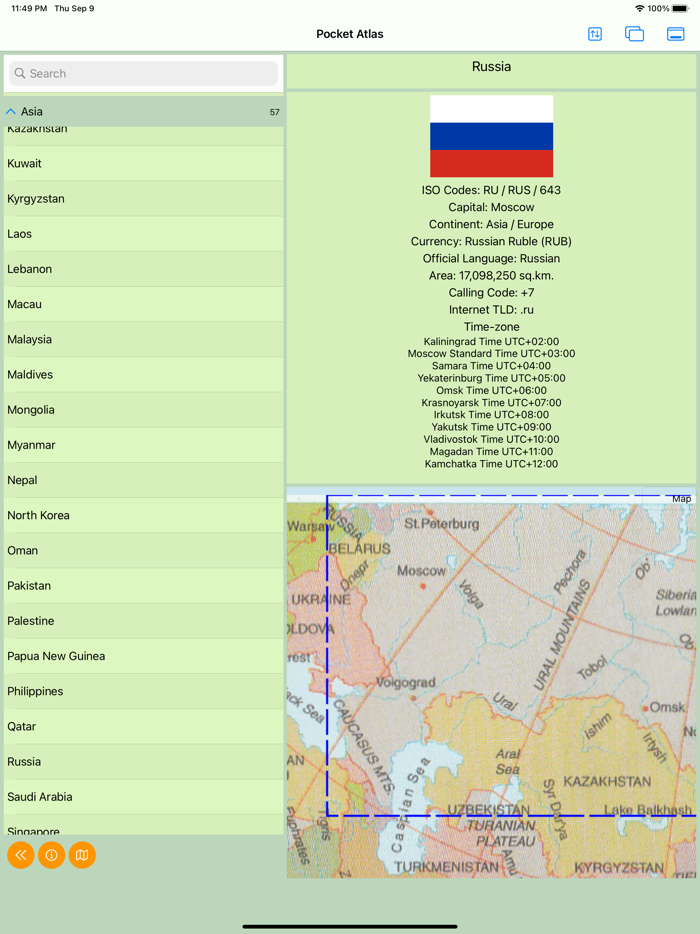This screenshot has height=934, width=700.
Task: Tap the battery status icon
Action: click(680, 8)
